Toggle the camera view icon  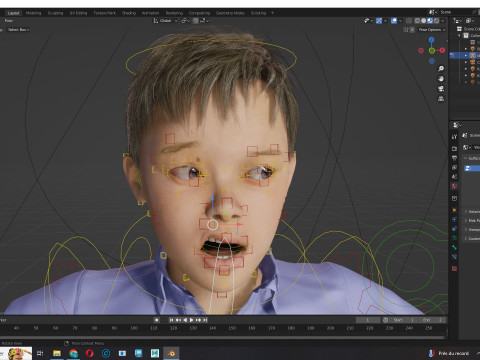pos(441,89)
